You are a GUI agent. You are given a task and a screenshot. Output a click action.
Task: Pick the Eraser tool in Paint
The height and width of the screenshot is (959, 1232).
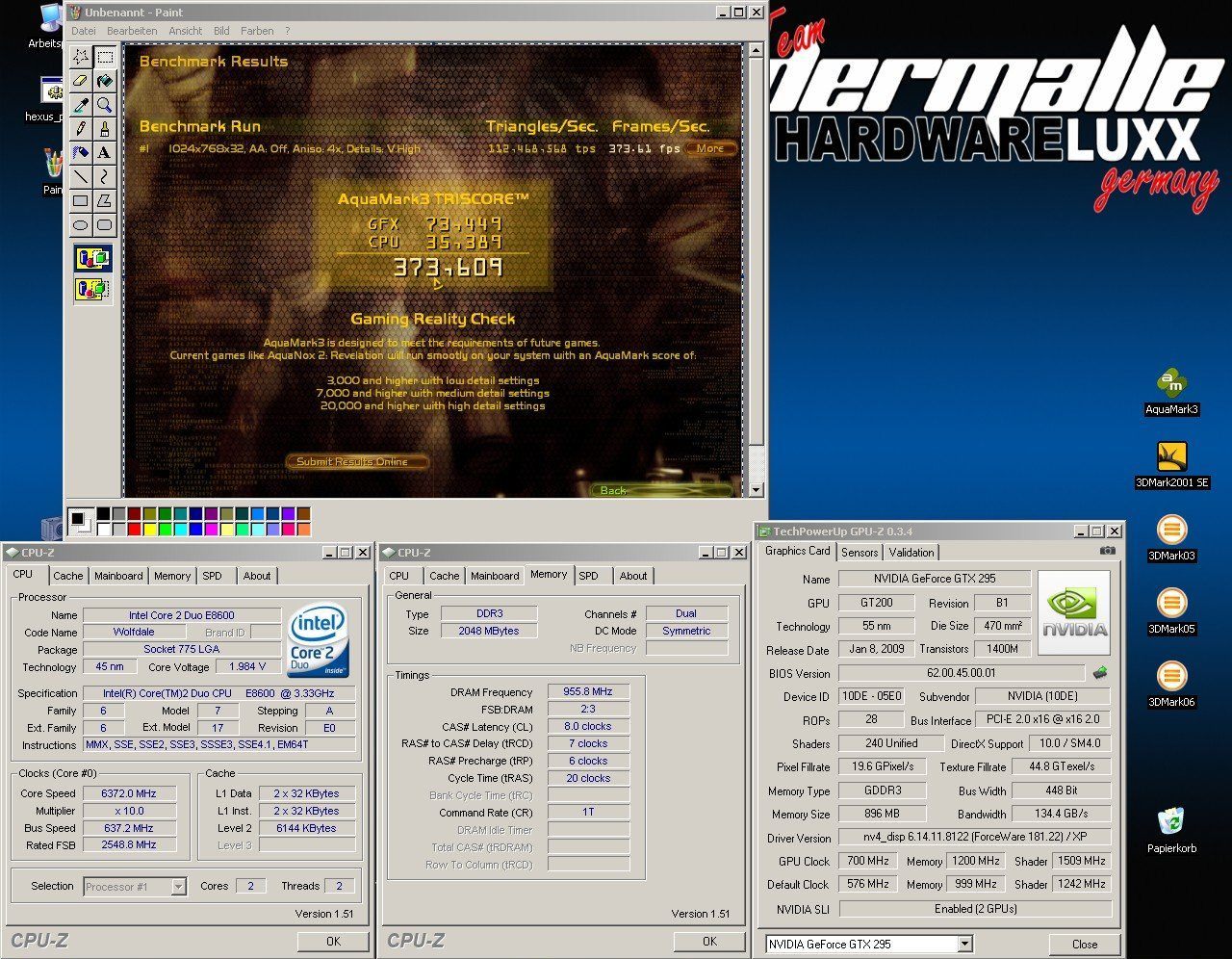pos(81,81)
